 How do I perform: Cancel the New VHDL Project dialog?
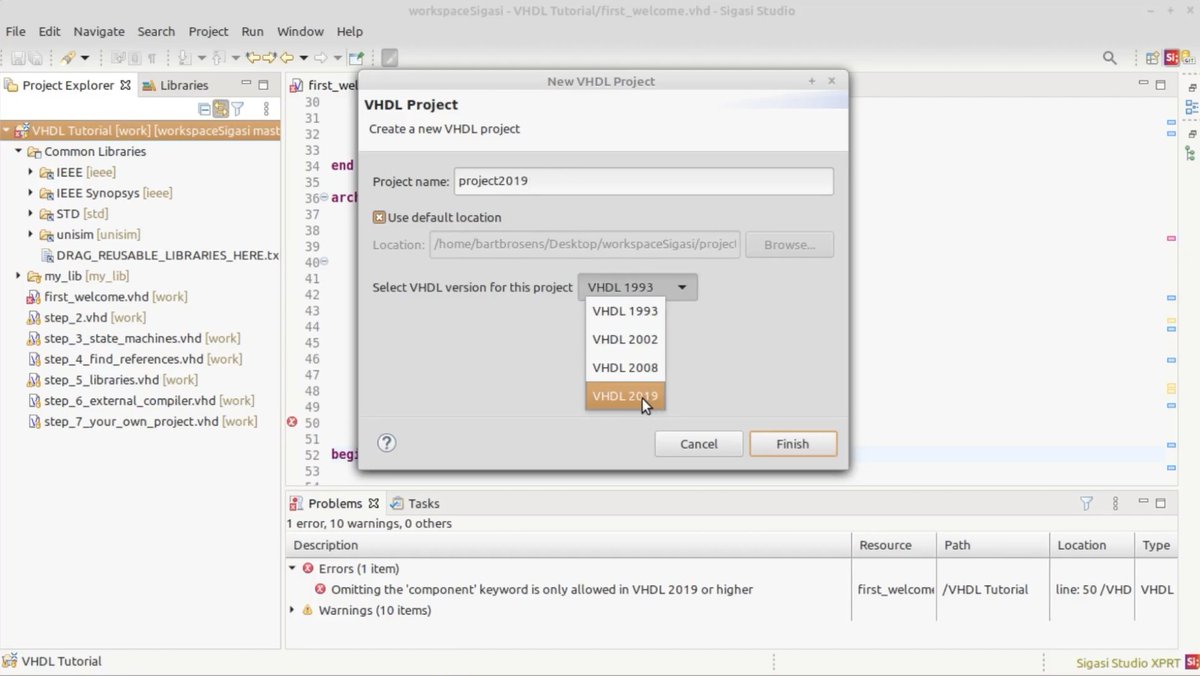pyautogui.click(x=698, y=443)
